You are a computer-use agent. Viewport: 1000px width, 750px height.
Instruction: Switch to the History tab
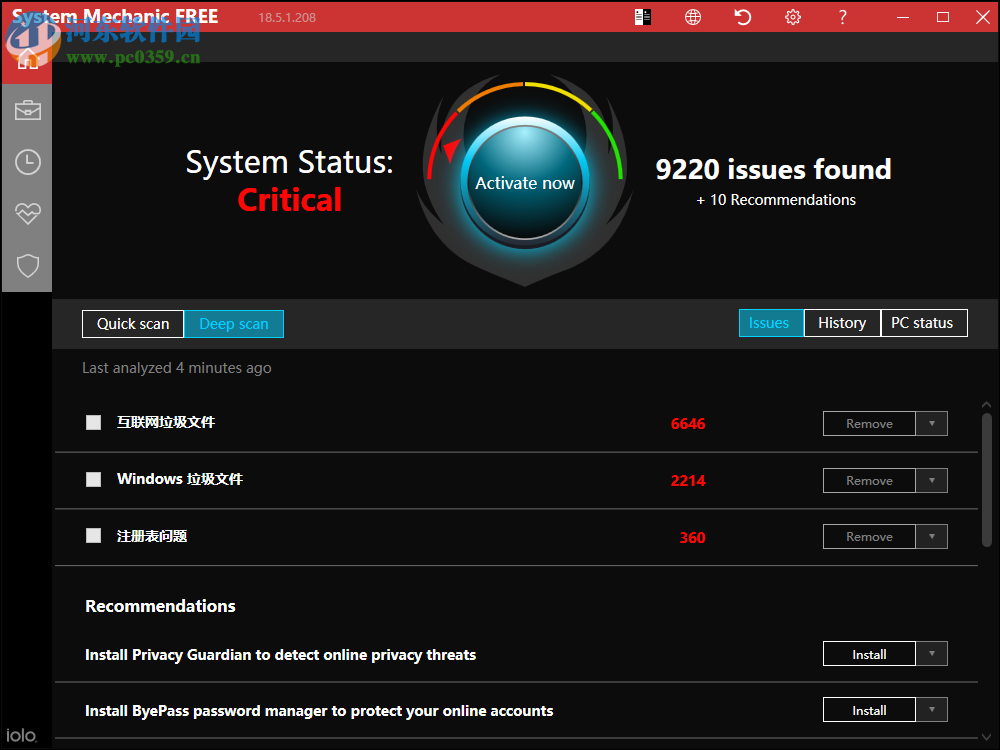click(842, 323)
